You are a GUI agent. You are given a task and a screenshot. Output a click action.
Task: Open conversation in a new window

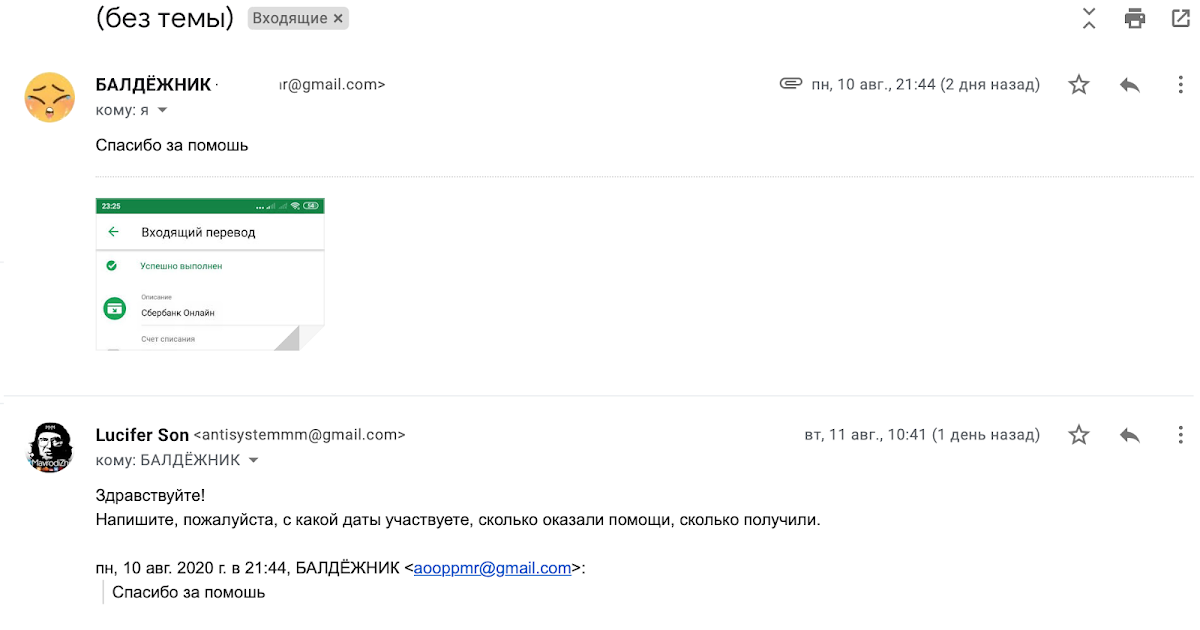pos(1180,18)
